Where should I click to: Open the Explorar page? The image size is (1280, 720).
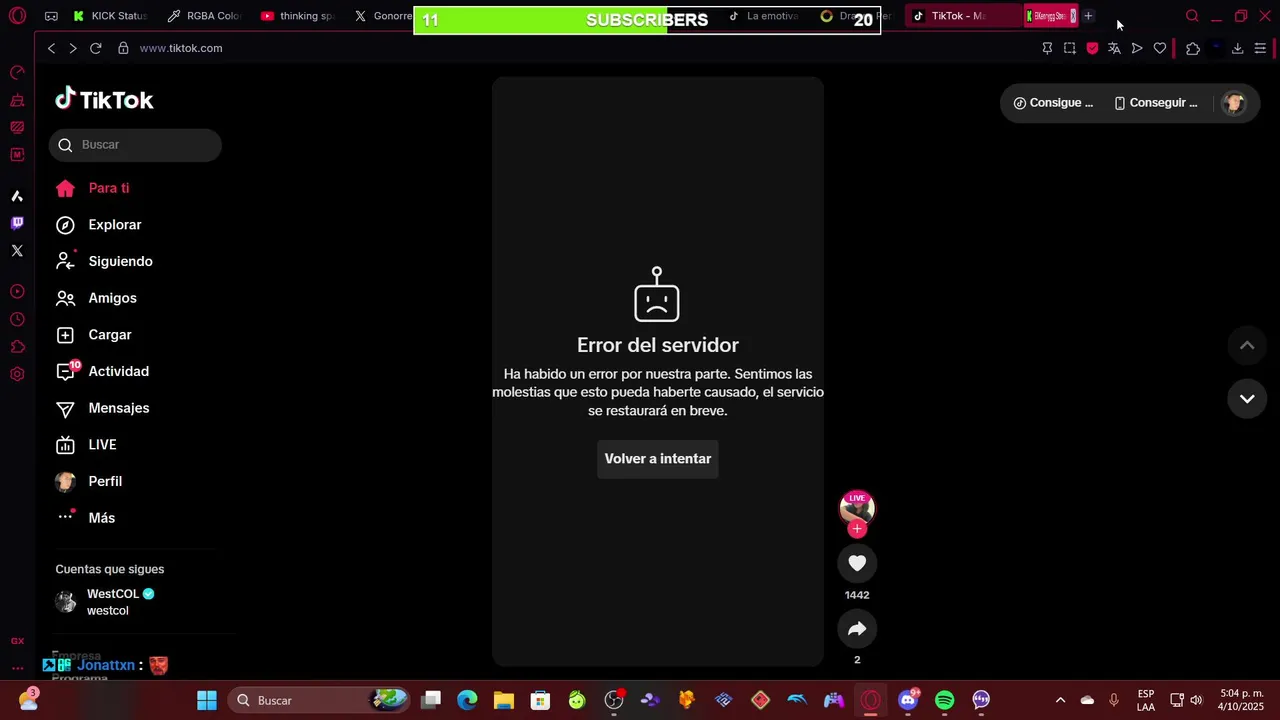pyautogui.click(x=98, y=225)
